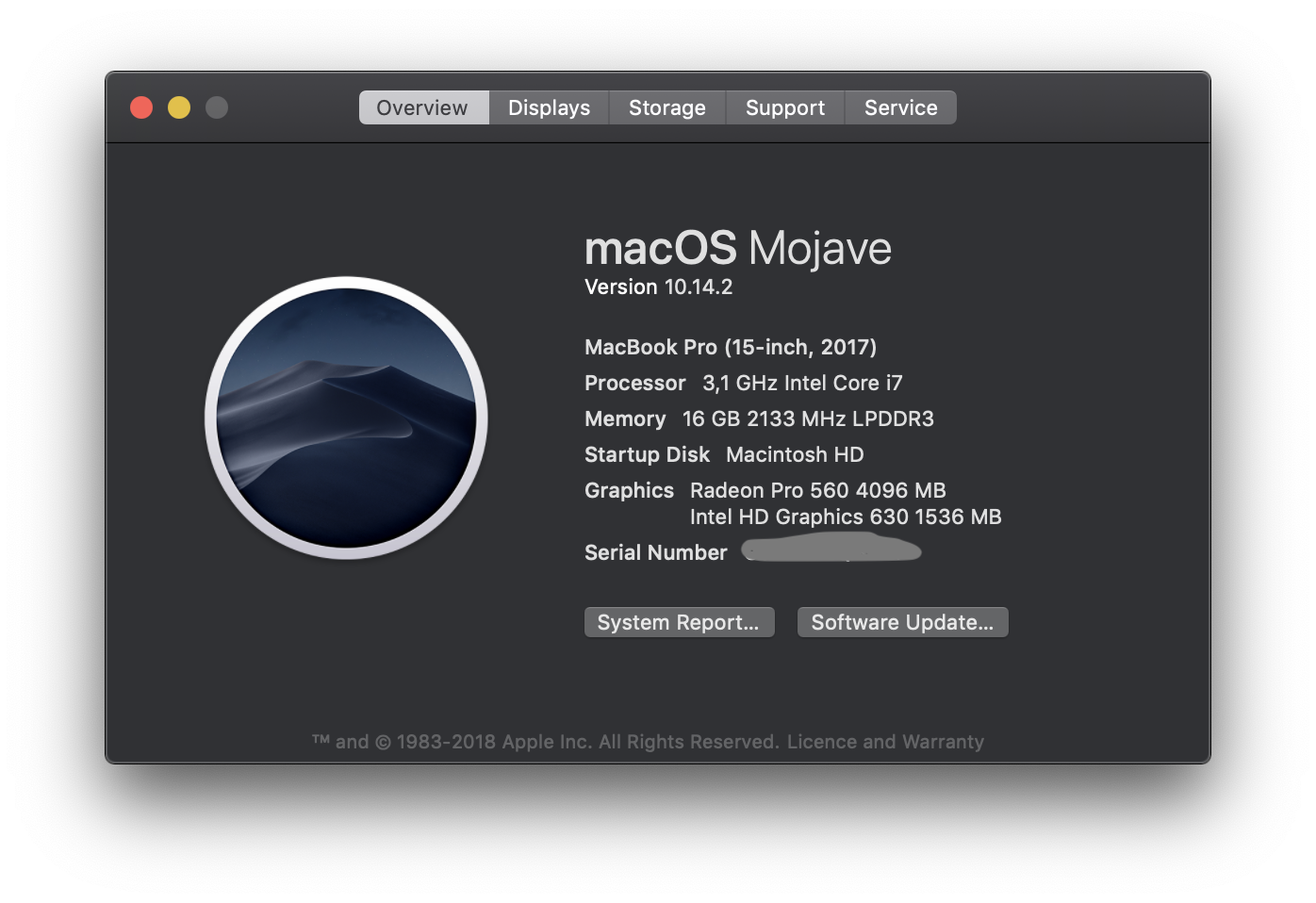The height and width of the screenshot is (903, 1316).
Task: Click the Version 10.14.2 text
Action: (657, 287)
